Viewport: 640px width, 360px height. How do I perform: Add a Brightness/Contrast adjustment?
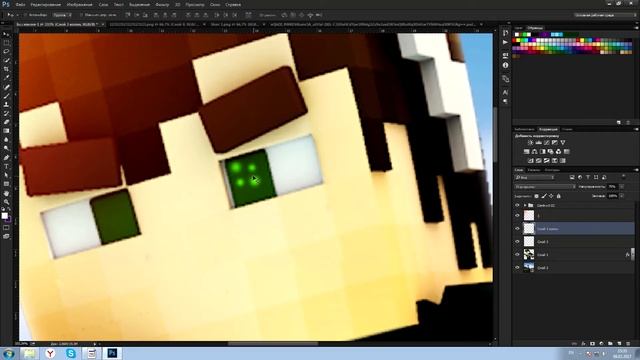[x=530, y=142]
